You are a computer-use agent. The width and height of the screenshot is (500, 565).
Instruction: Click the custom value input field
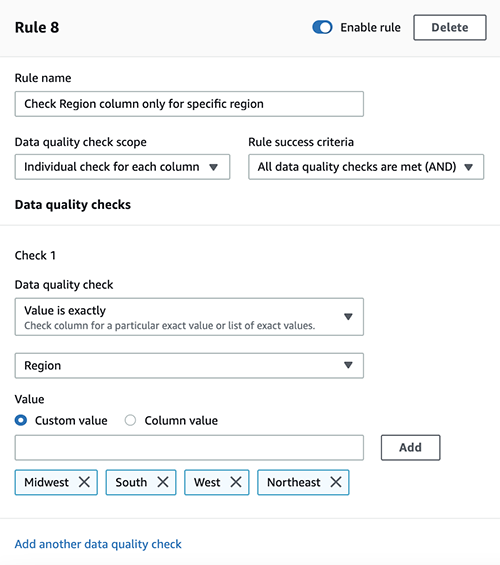coord(189,448)
